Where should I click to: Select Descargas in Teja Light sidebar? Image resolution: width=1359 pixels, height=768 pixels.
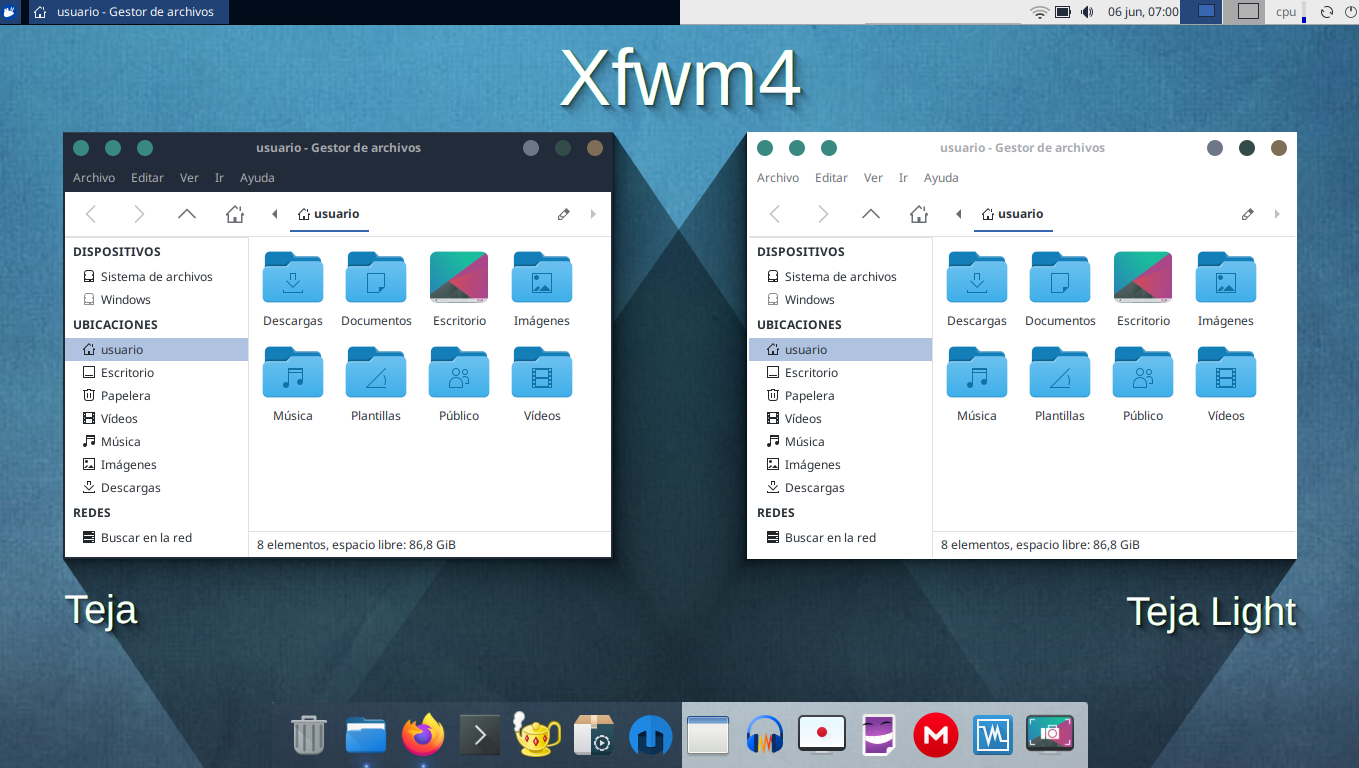(840, 488)
